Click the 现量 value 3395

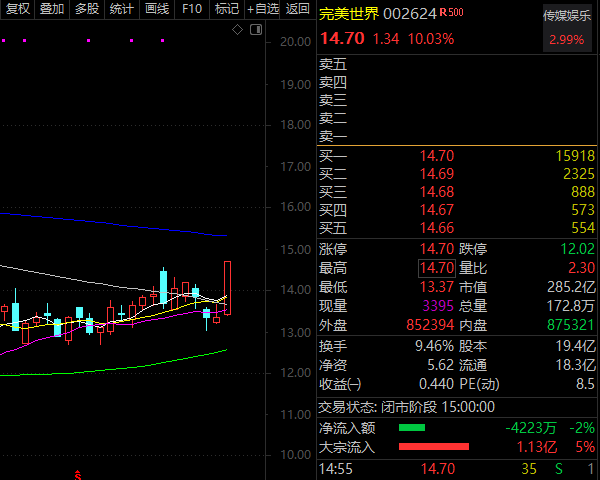coord(438,306)
